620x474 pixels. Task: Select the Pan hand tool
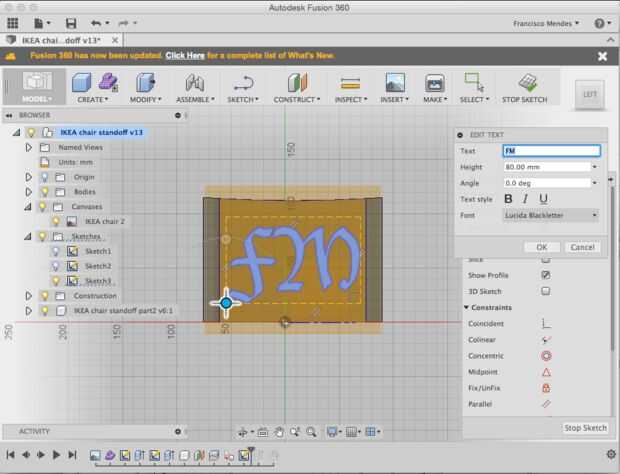pyautogui.click(x=280, y=432)
